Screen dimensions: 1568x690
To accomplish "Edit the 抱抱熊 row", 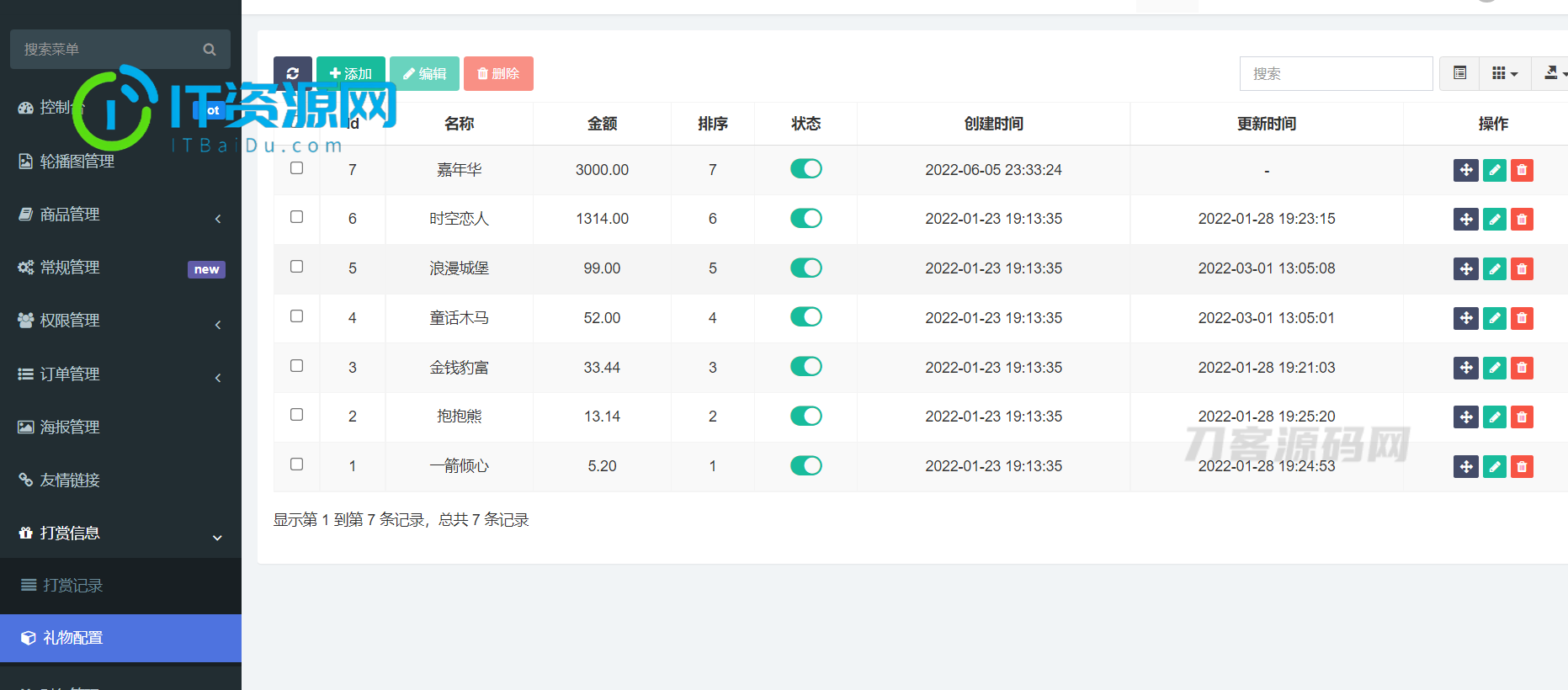I will pos(1494,417).
